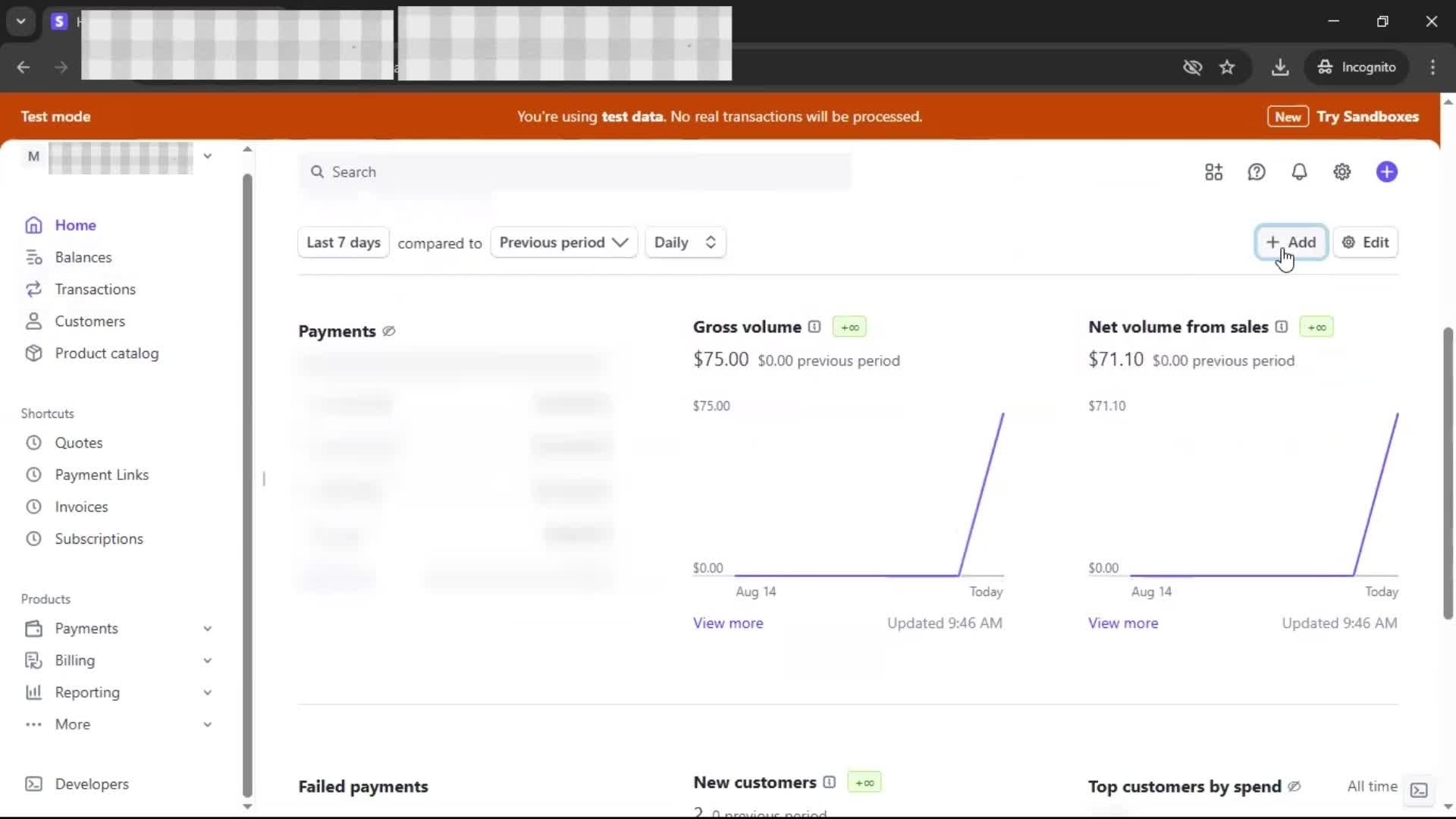
Task: Show Gross volume info tooltip icon
Action: click(x=814, y=327)
